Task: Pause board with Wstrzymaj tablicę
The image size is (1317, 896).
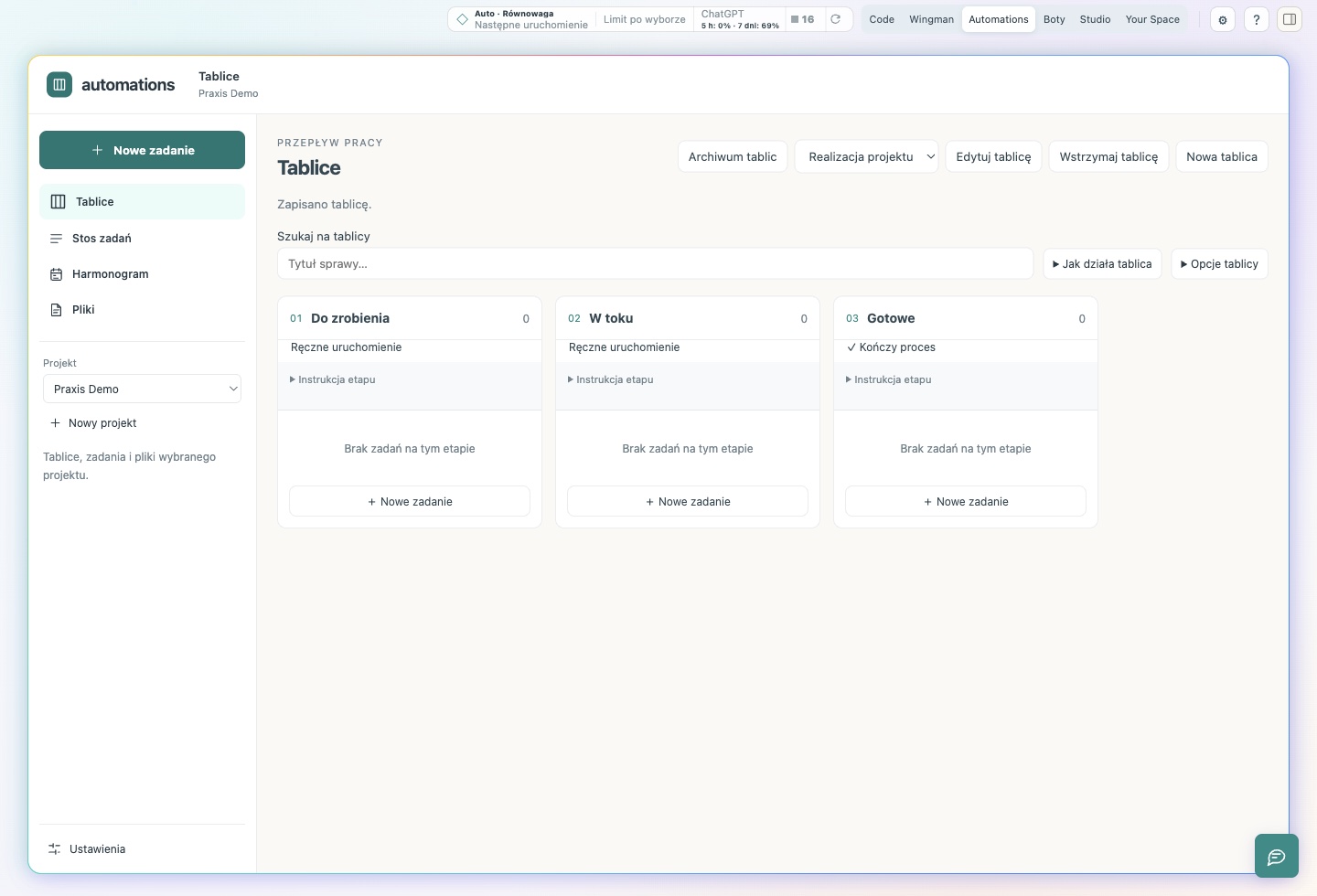Action: (1108, 156)
